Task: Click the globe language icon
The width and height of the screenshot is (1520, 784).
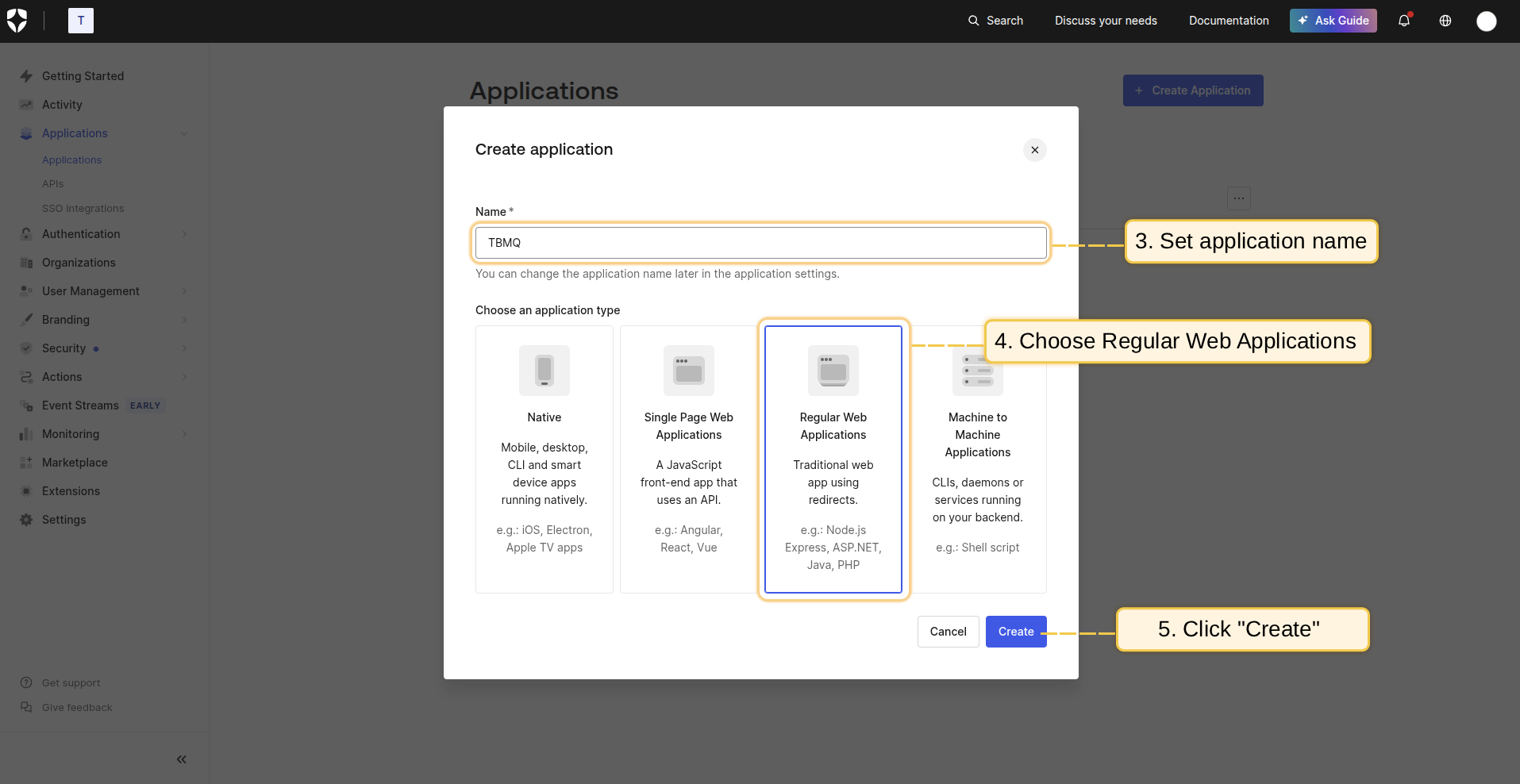Action: 1445,21
